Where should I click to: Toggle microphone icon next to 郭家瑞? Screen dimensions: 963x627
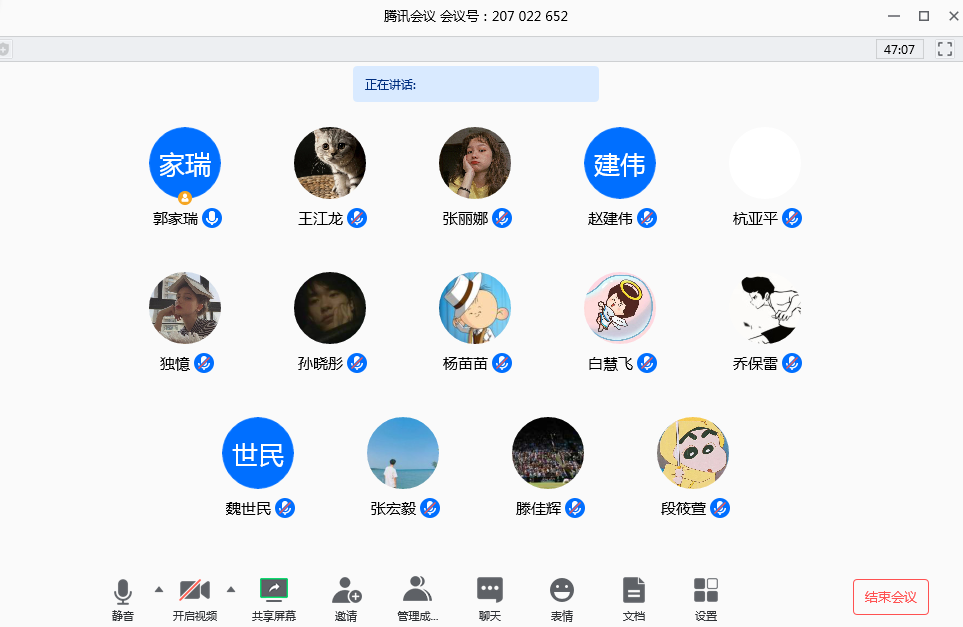[212, 218]
